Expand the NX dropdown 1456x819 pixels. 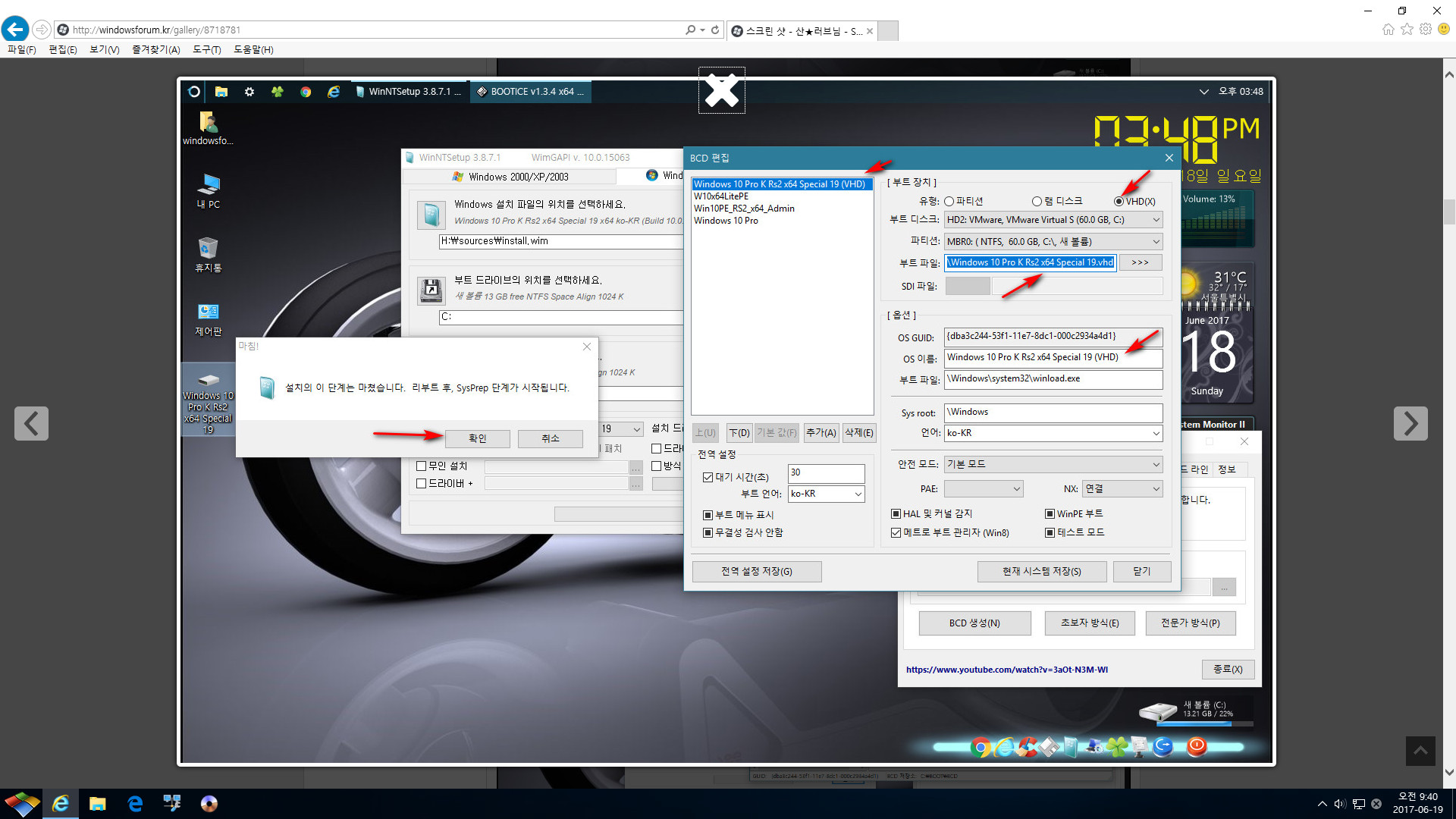coord(1156,489)
